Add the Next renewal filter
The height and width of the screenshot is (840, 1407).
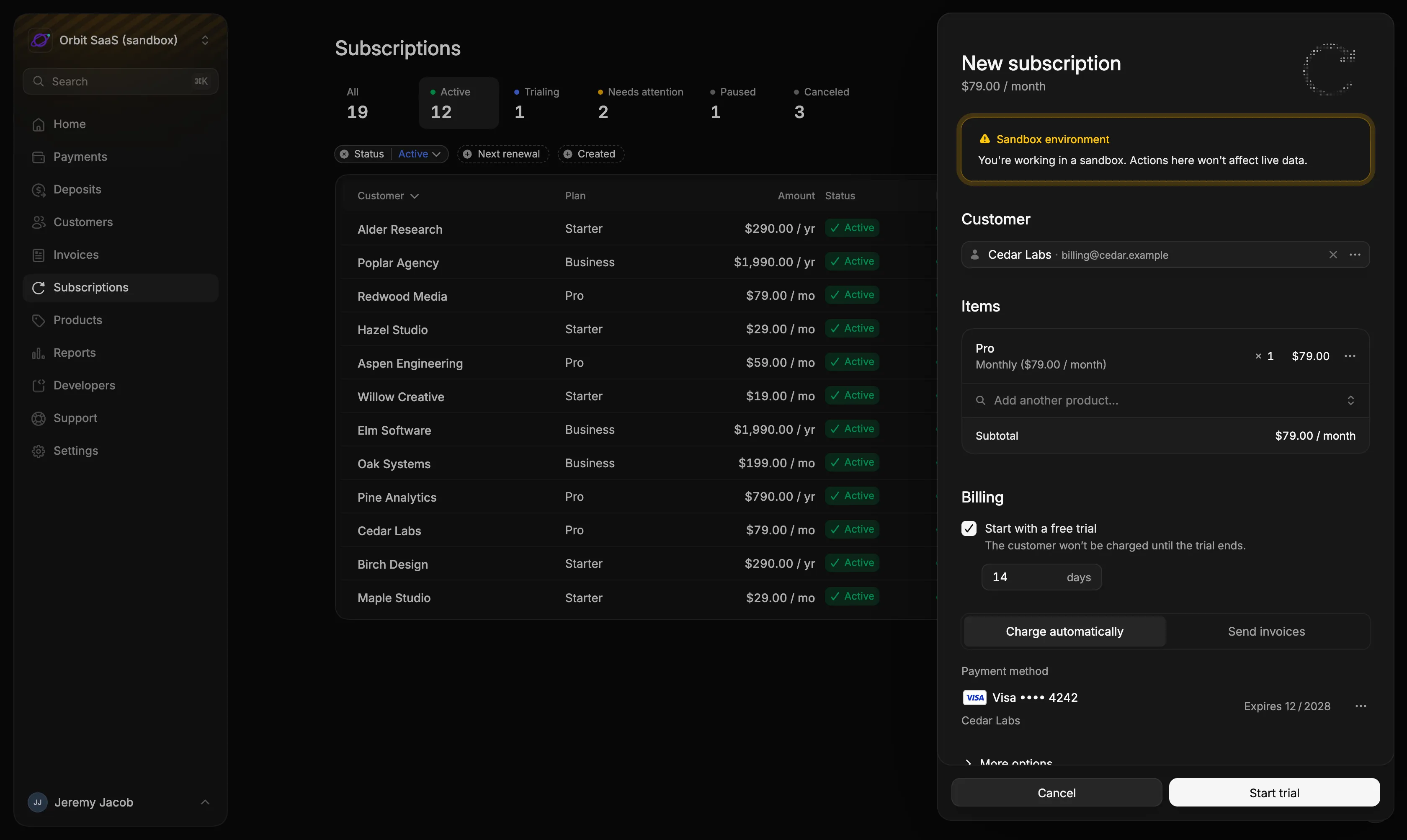[503, 154]
